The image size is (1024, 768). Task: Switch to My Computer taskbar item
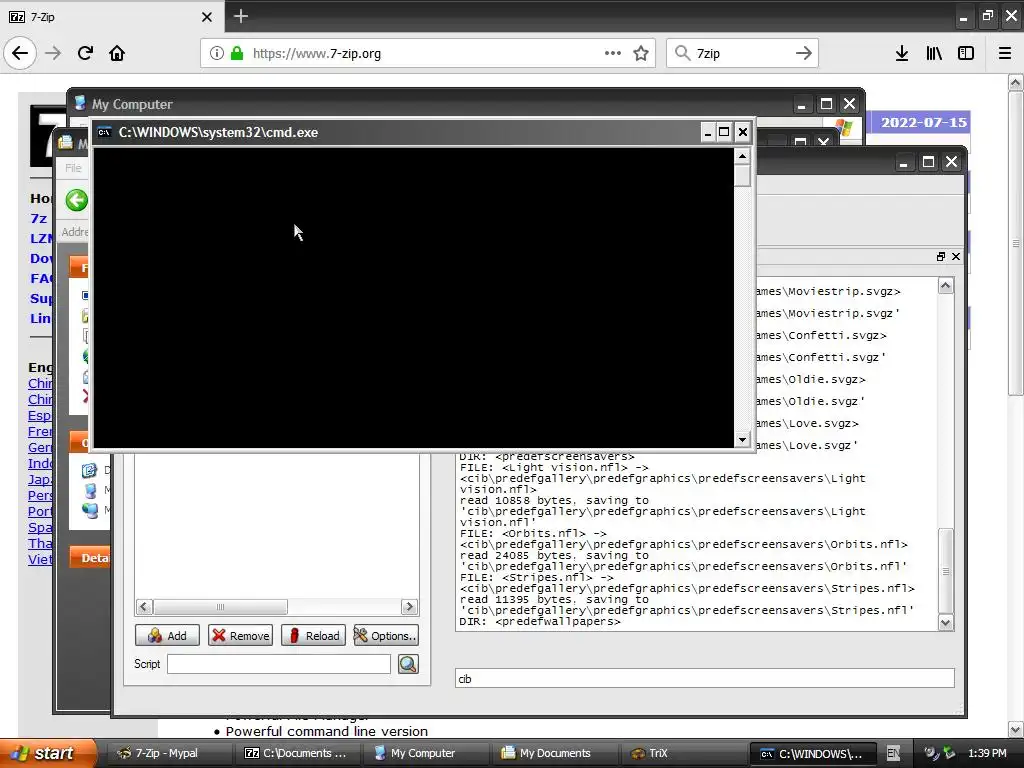[x=423, y=753]
